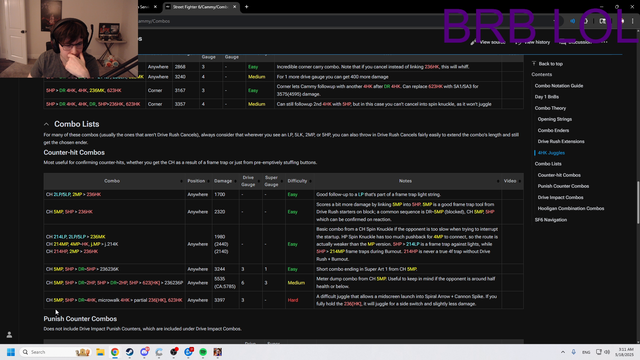
Task: Click the page vertical scrollbar
Action: (638, 202)
